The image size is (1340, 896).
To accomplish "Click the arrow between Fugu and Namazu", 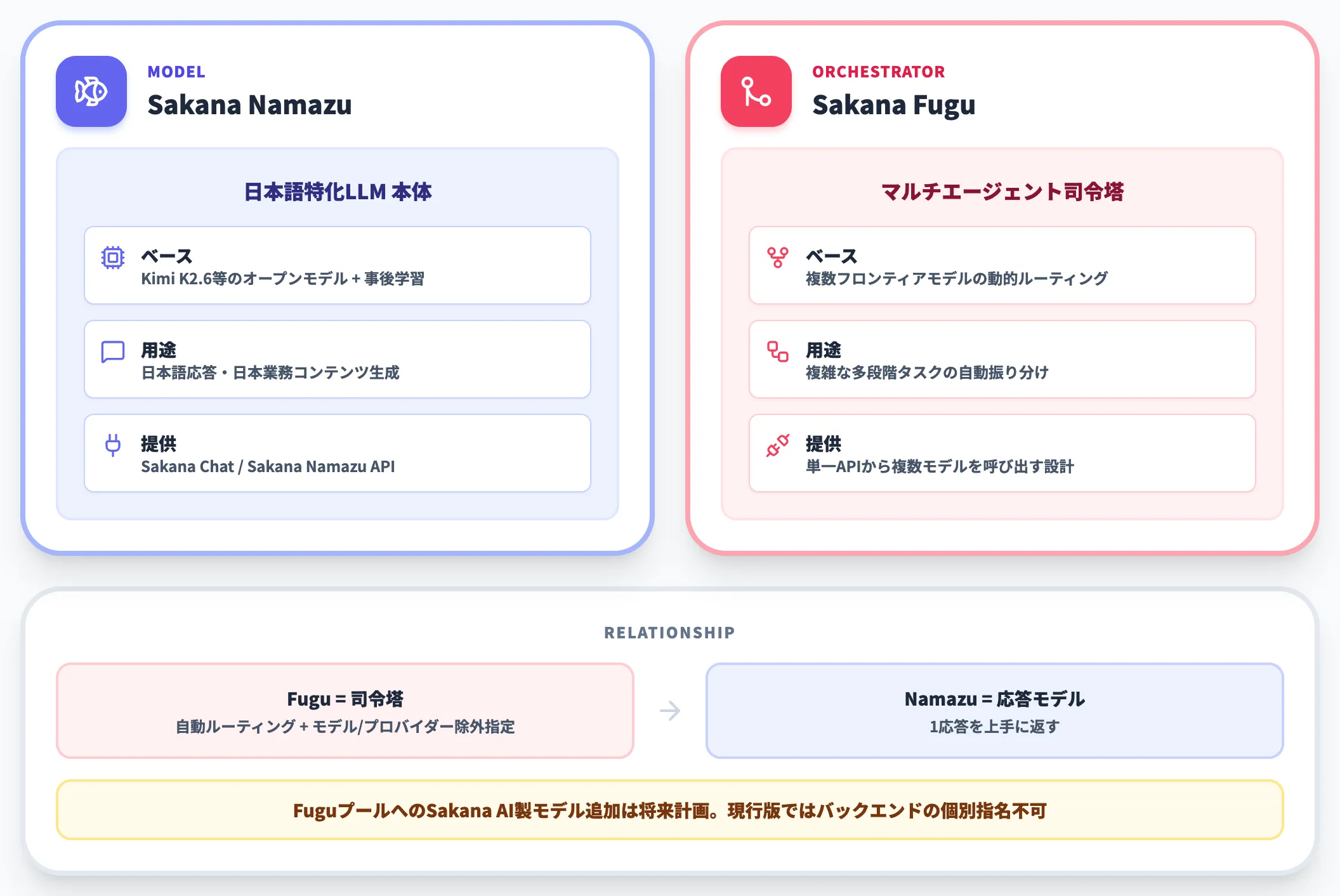I will click(x=670, y=711).
